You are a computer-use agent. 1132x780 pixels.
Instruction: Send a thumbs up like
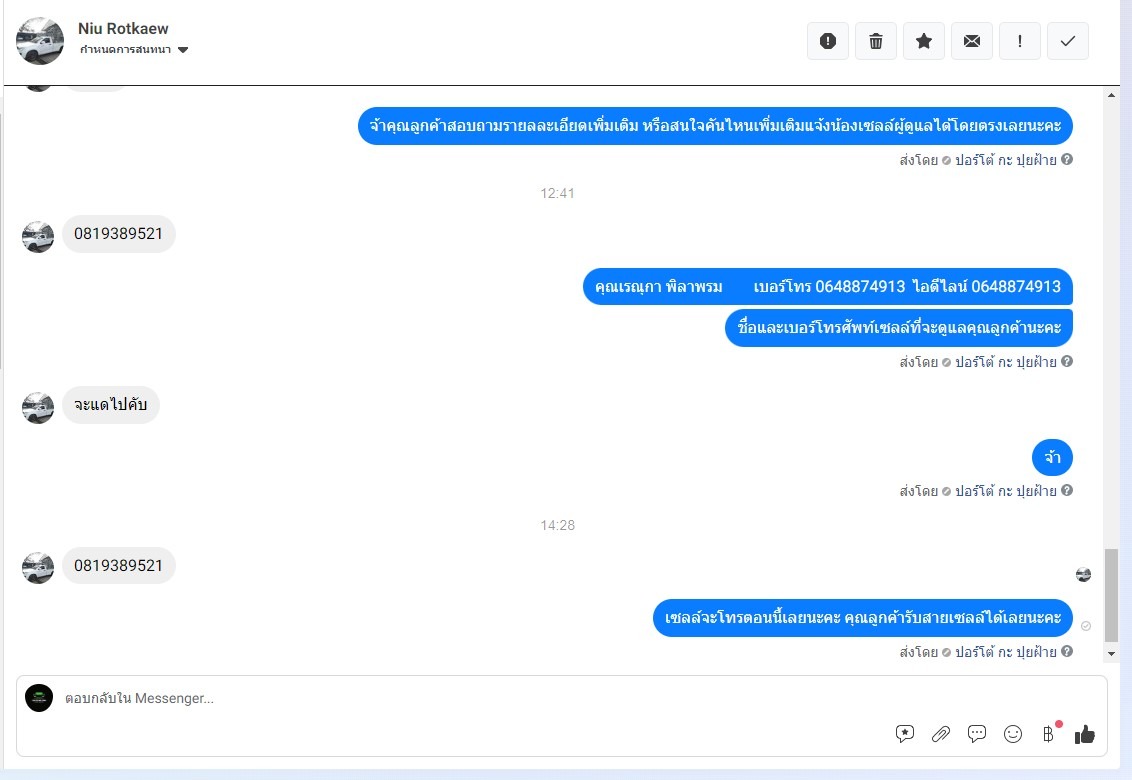tap(1084, 734)
